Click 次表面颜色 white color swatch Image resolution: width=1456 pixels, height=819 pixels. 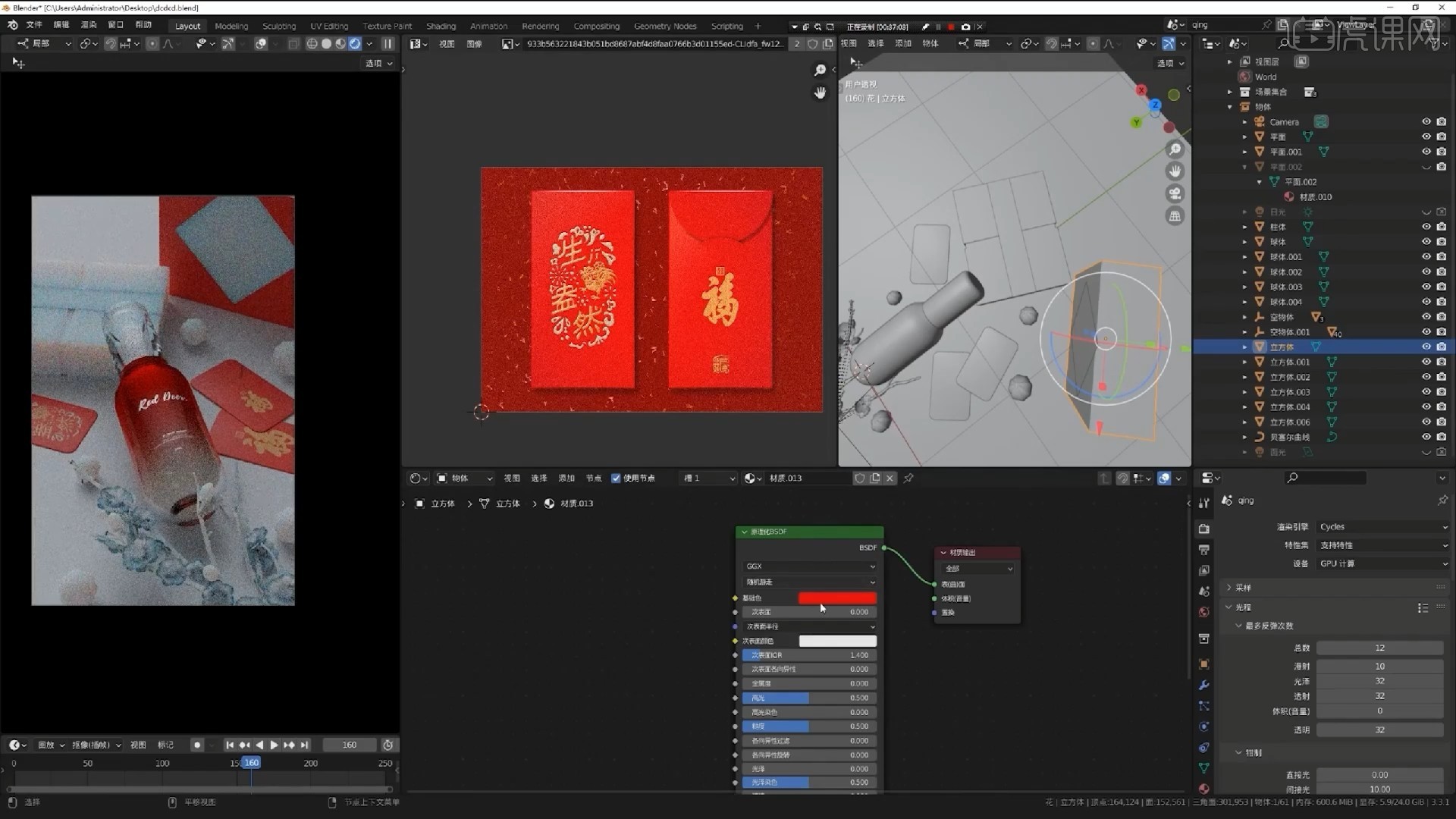tap(837, 642)
